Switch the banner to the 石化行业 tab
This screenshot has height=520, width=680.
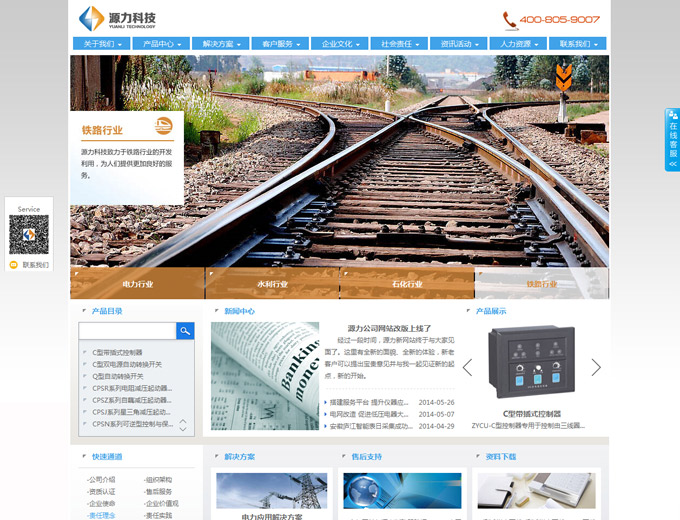pyautogui.click(x=407, y=283)
